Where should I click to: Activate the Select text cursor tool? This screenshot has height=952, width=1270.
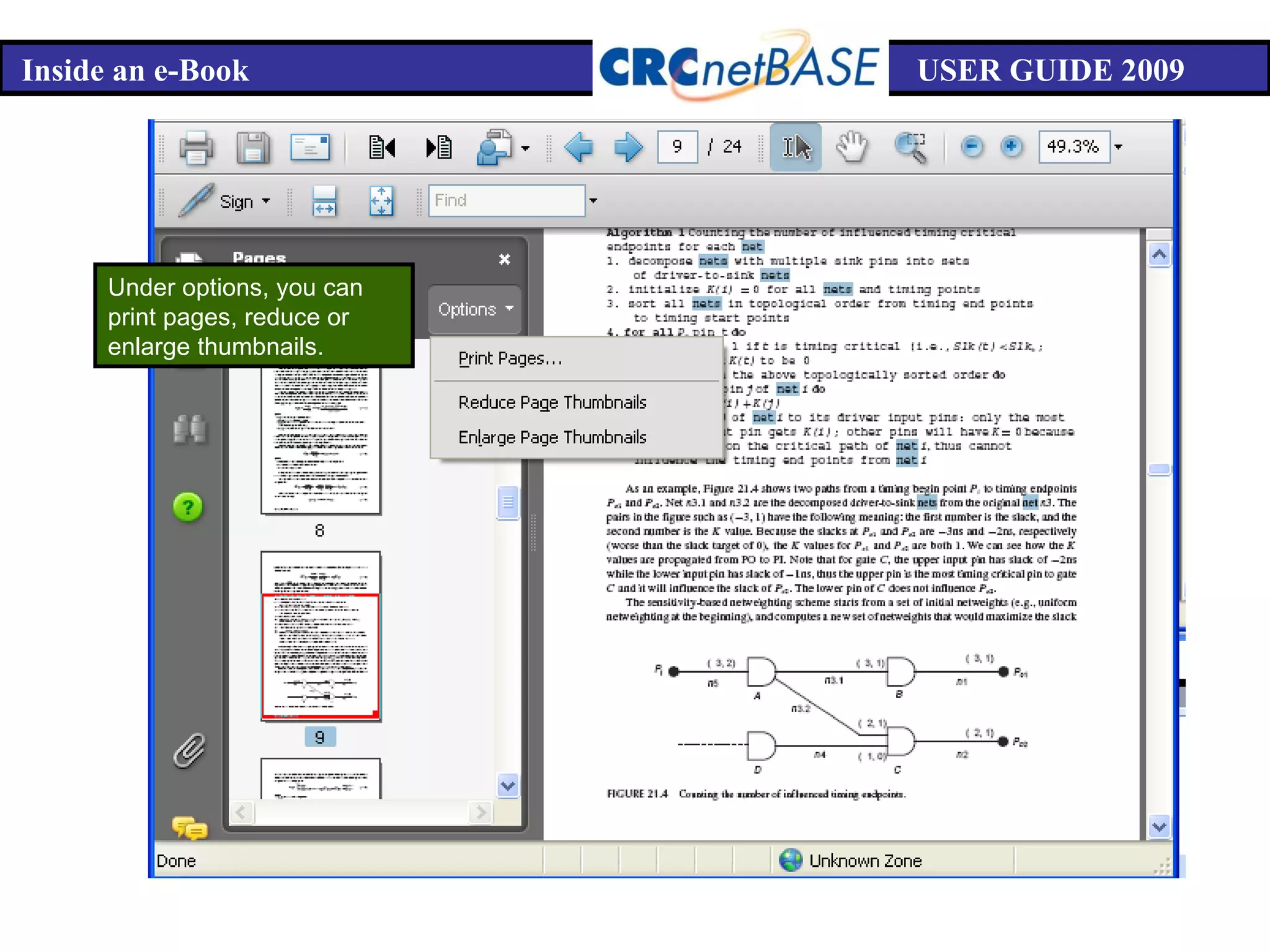pos(796,148)
